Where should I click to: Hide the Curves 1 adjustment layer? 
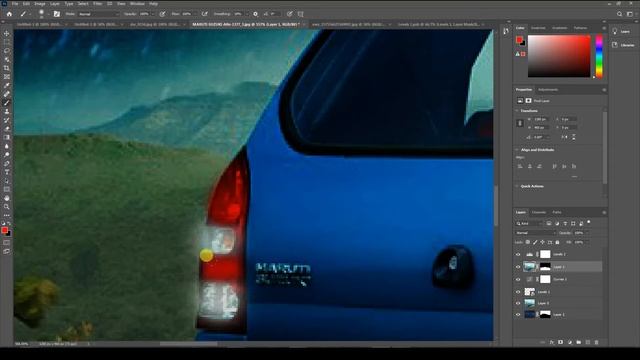pos(518,280)
